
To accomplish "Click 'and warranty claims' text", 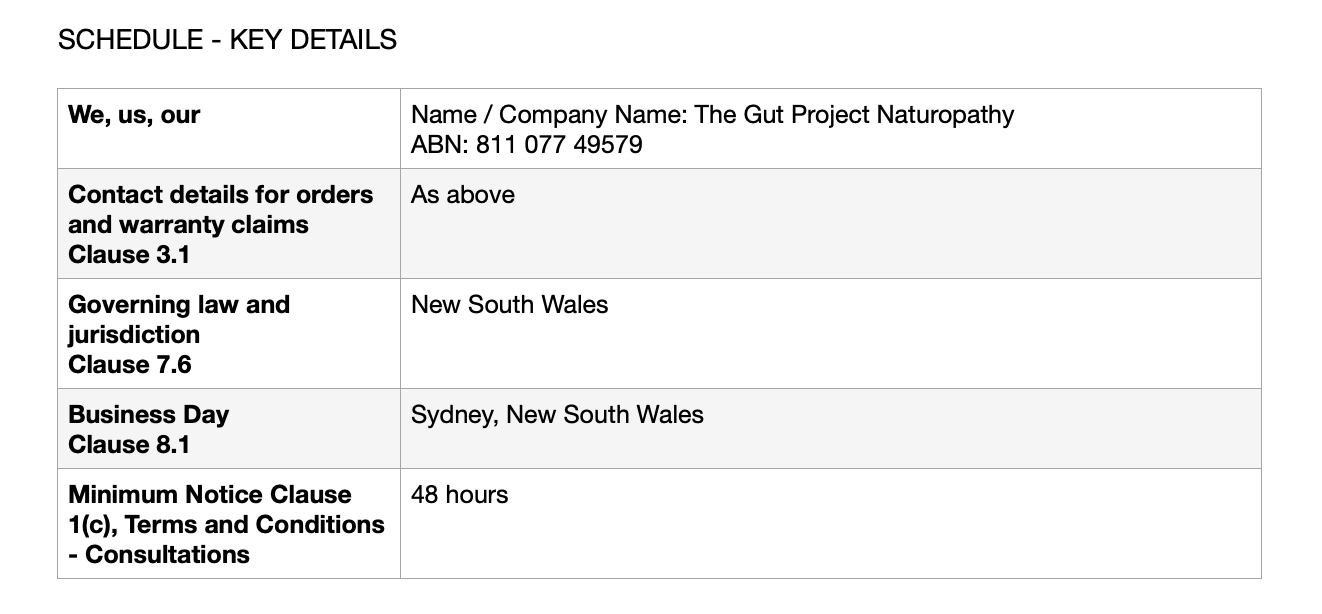I will click(x=188, y=225).
